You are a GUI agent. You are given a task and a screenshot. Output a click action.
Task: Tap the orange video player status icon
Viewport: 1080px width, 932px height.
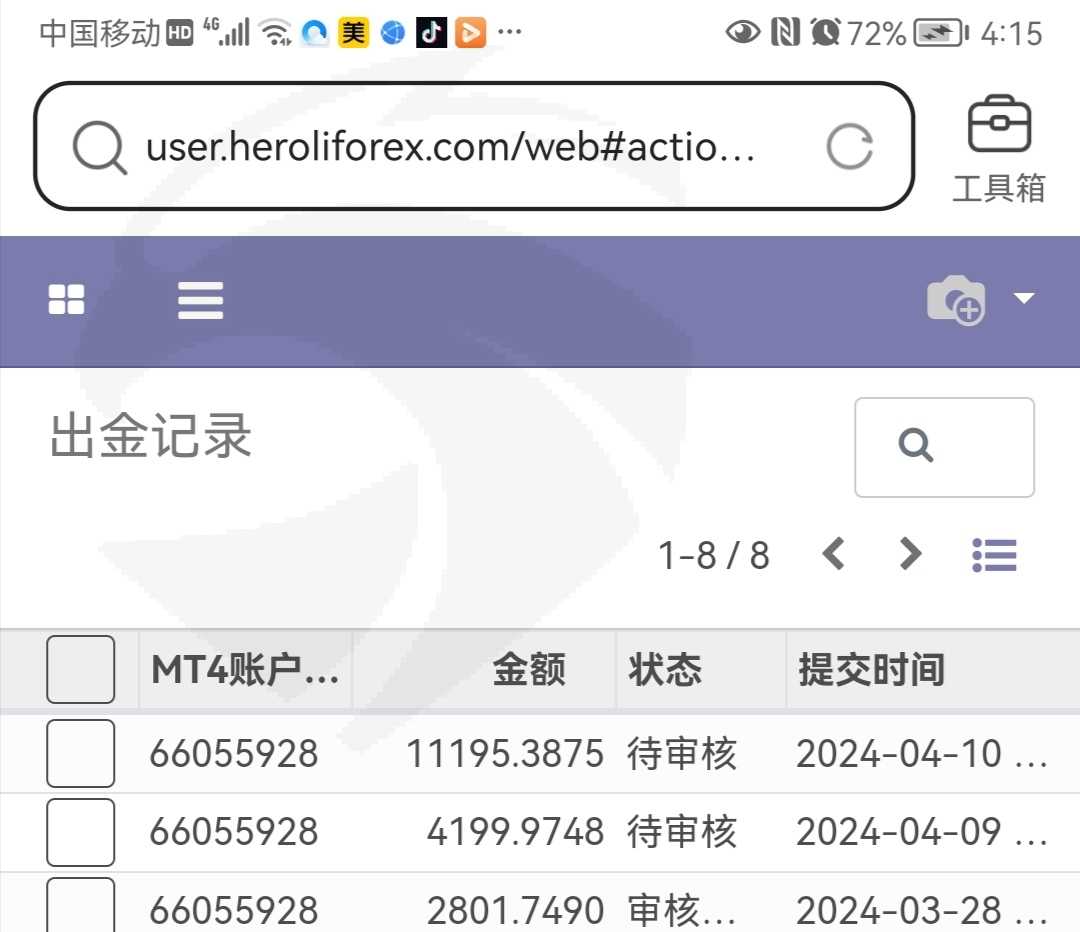click(x=470, y=32)
